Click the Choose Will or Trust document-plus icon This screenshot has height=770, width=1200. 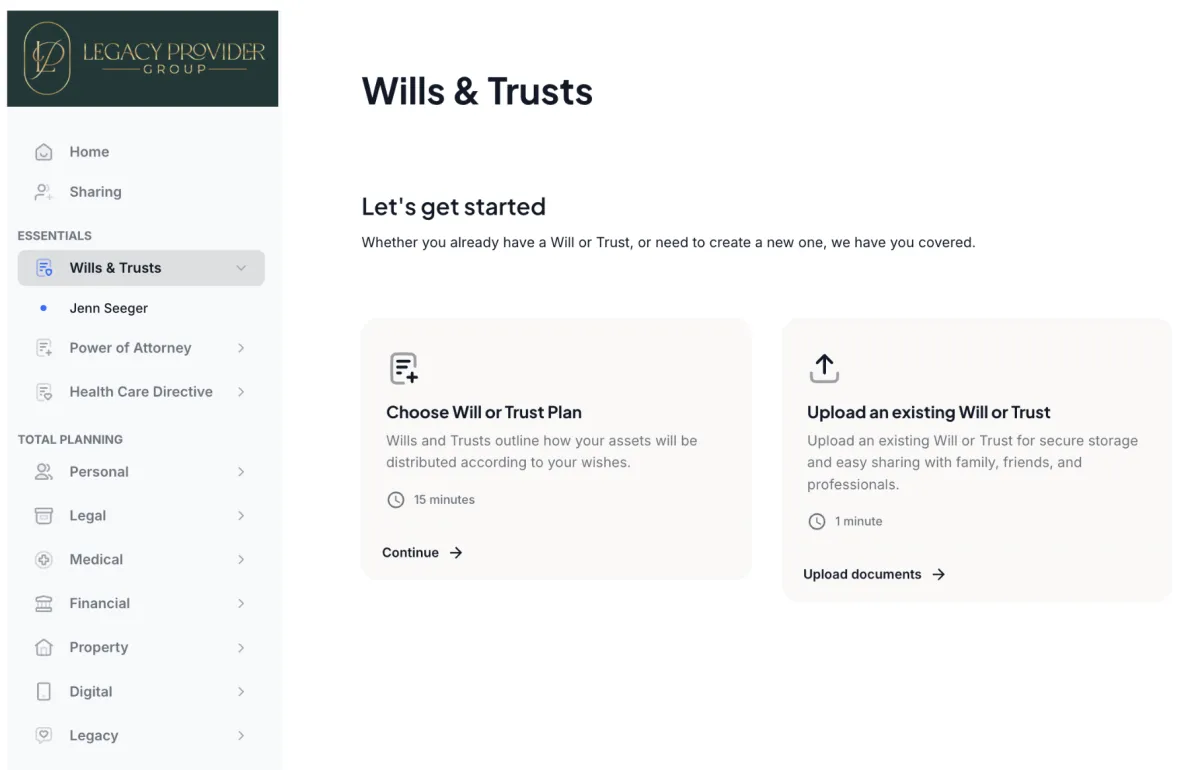[x=403, y=368]
